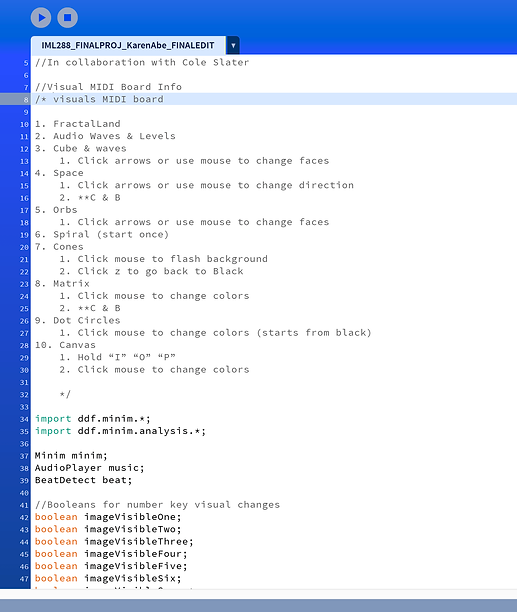Click the line "10. Canvas"
517x612 pixels.
65,345
